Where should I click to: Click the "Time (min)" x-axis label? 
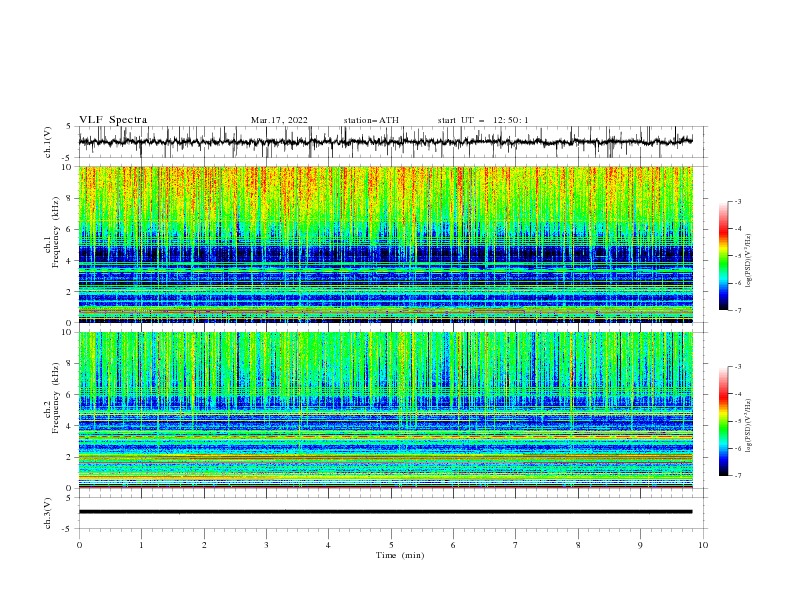(x=400, y=555)
